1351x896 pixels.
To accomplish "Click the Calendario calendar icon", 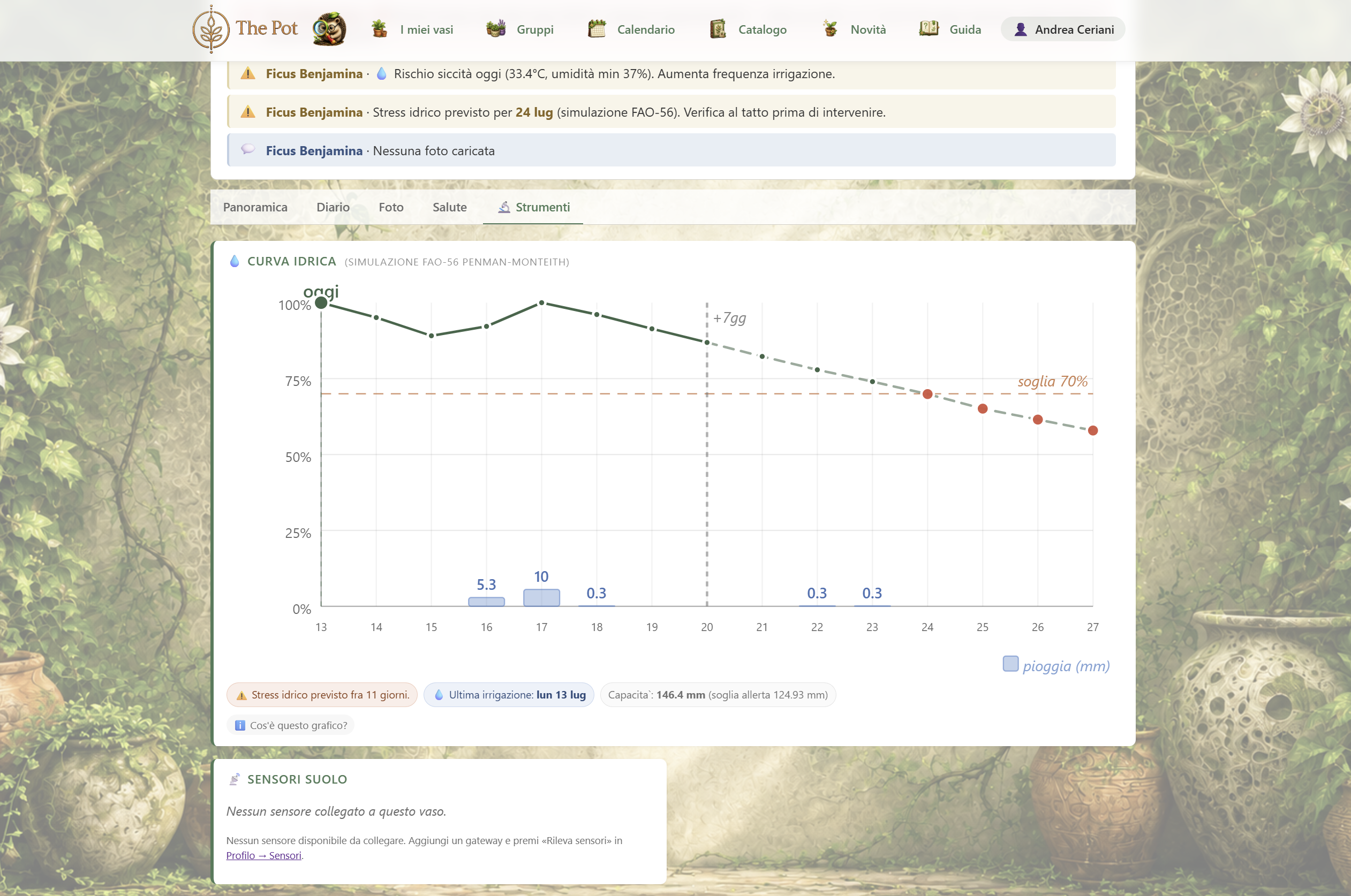I will 597,29.
